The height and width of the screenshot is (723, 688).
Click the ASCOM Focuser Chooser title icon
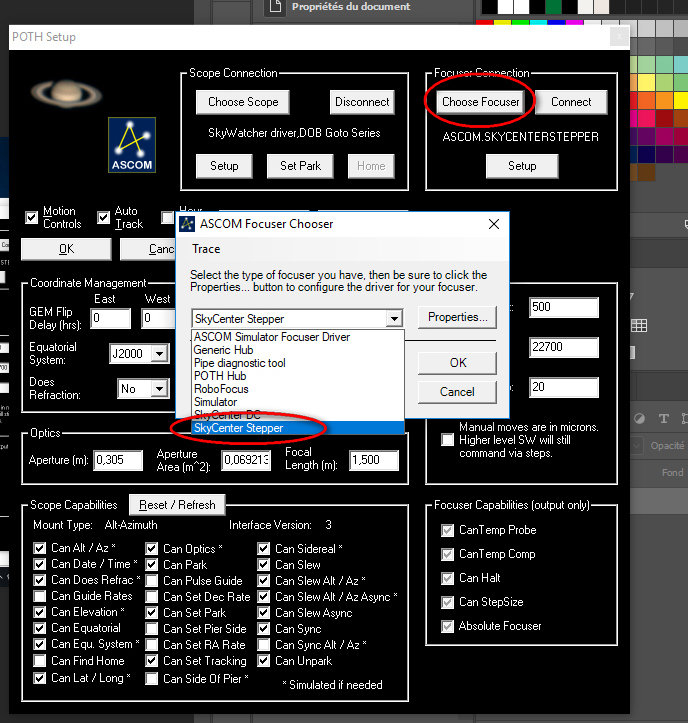(x=187, y=224)
